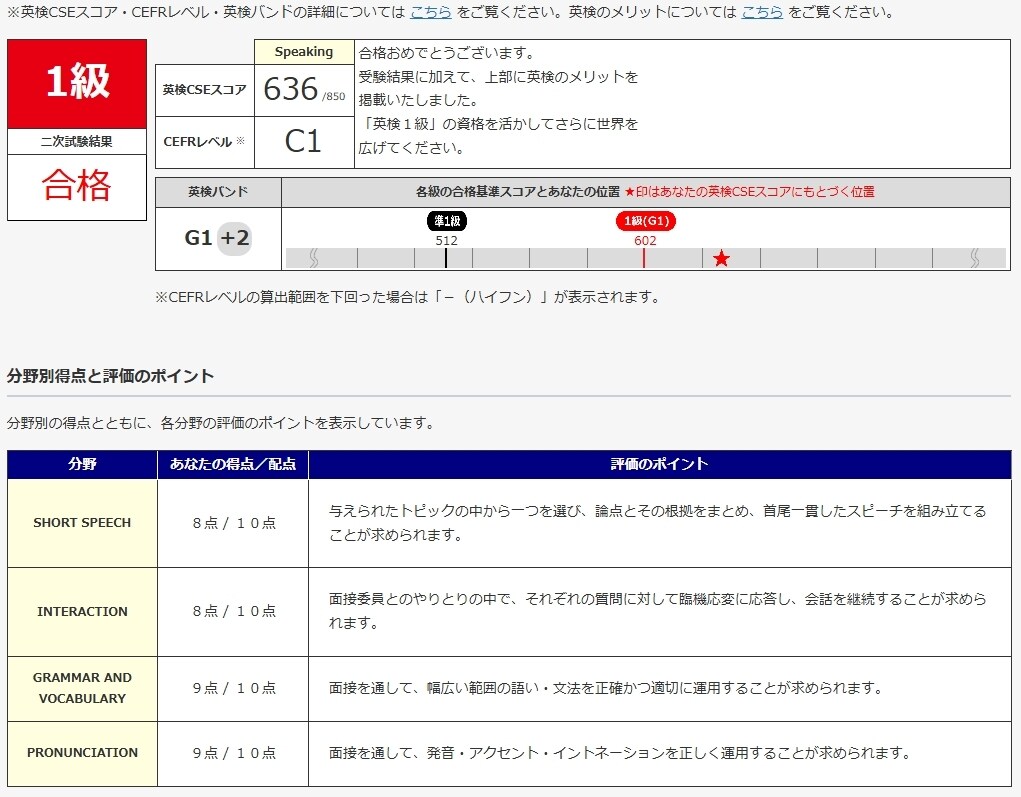The height and width of the screenshot is (797, 1021).
Task: Click the 英検バンド header cell
Action: coord(218,192)
